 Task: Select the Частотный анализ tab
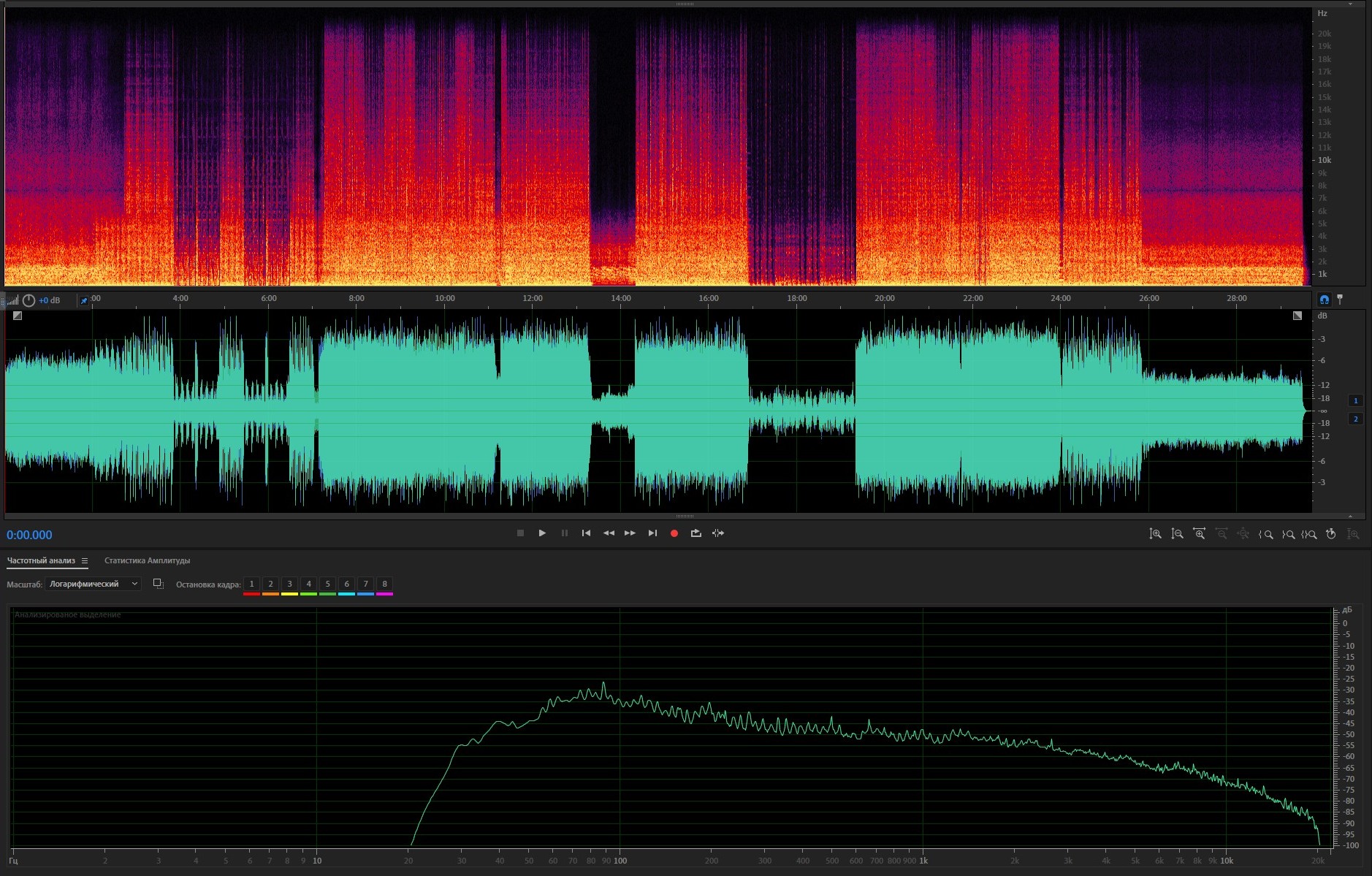[41, 561]
